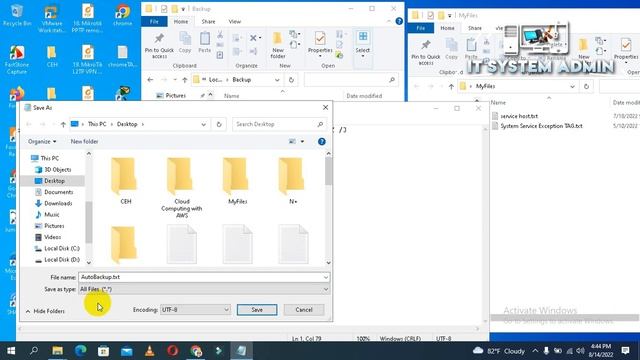Select System Service Exception TAG.txt file
This screenshot has height=360, width=640.
pos(542,126)
